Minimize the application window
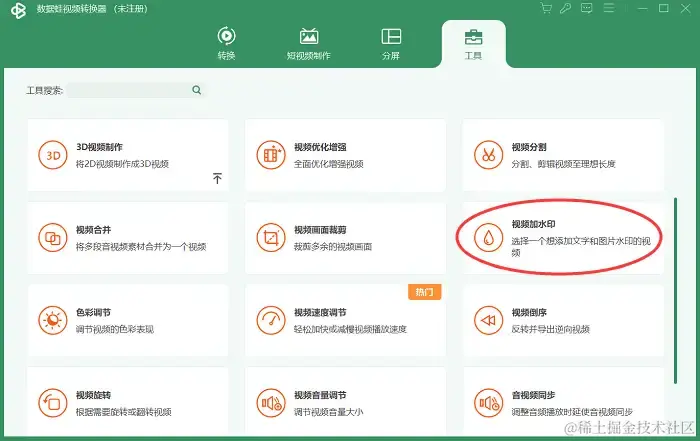700x441 pixels. pyautogui.click(x=642, y=8)
